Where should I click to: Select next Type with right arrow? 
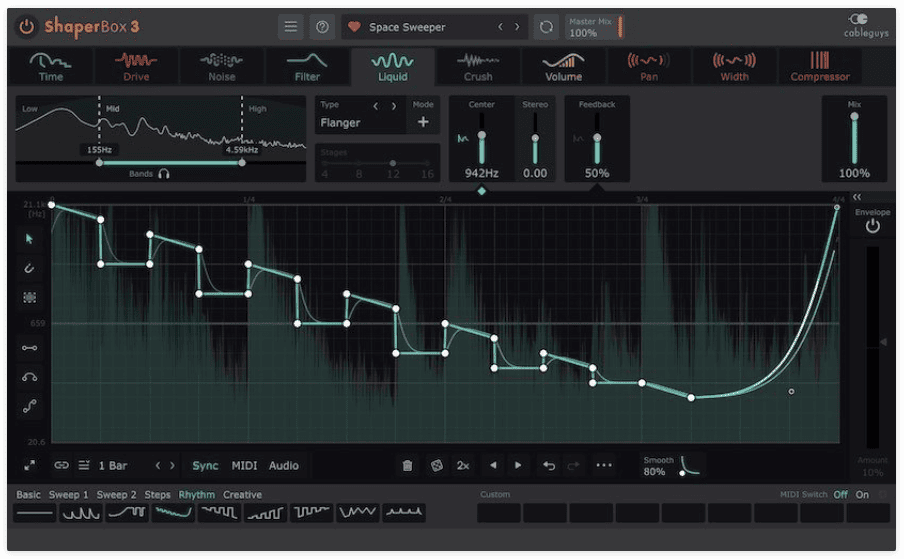tap(394, 106)
